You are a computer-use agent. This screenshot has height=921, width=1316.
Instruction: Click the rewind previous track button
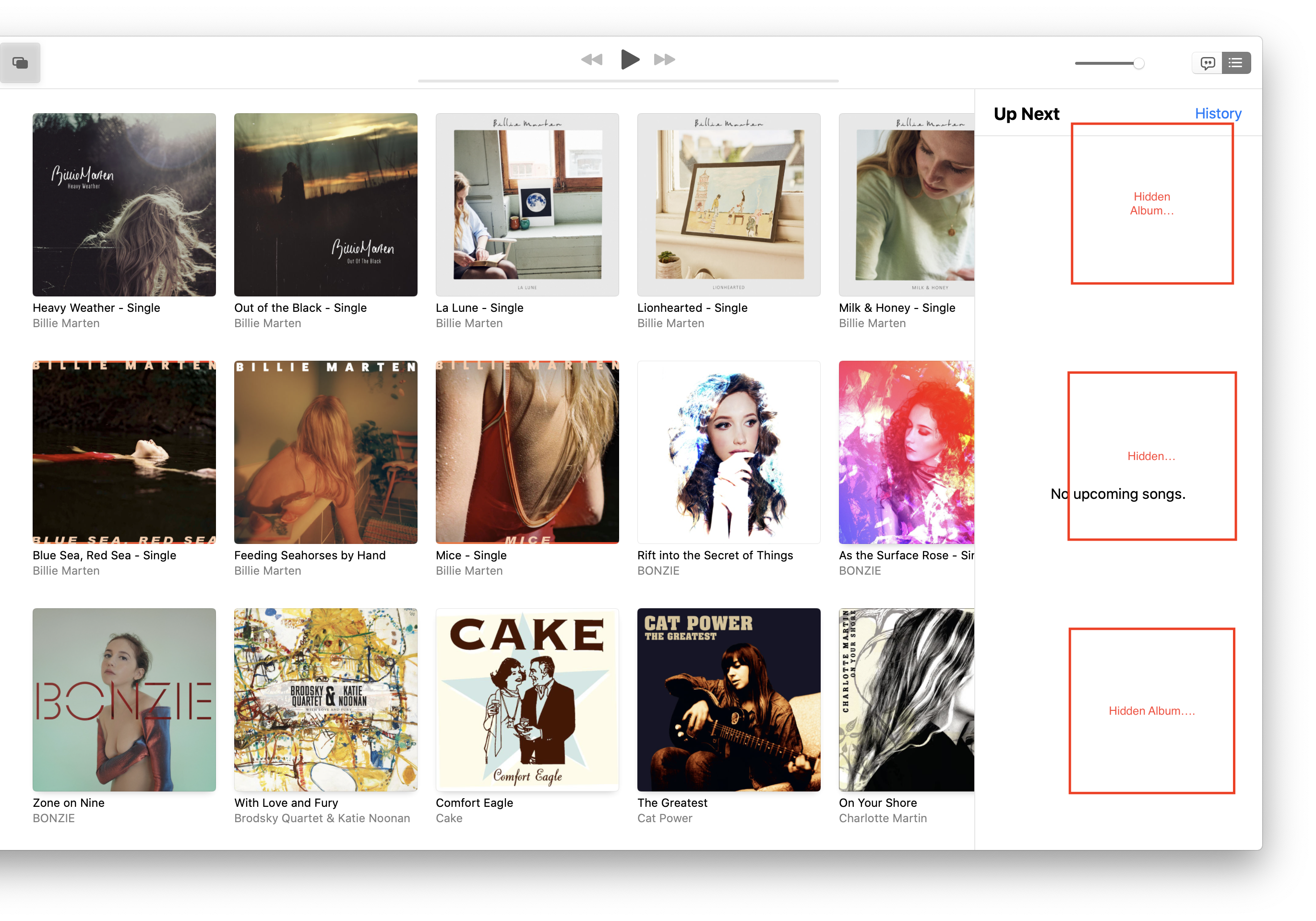pos(591,59)
